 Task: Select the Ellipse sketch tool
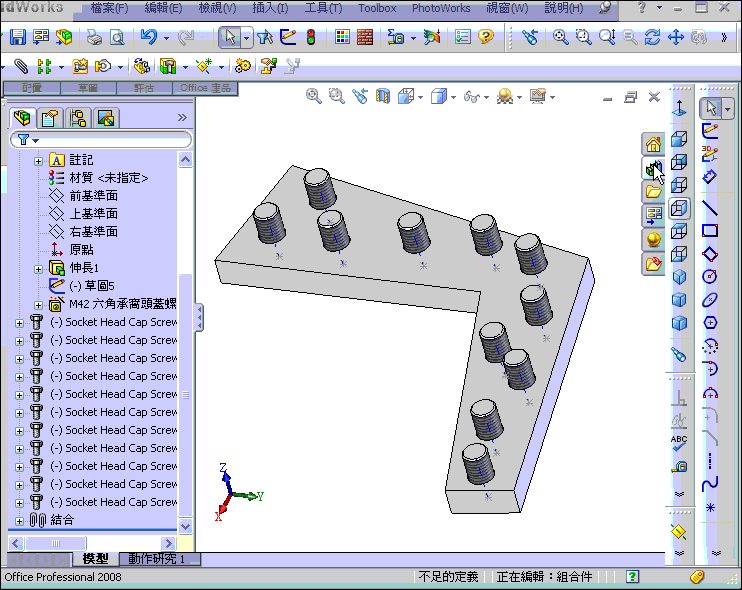710,299
